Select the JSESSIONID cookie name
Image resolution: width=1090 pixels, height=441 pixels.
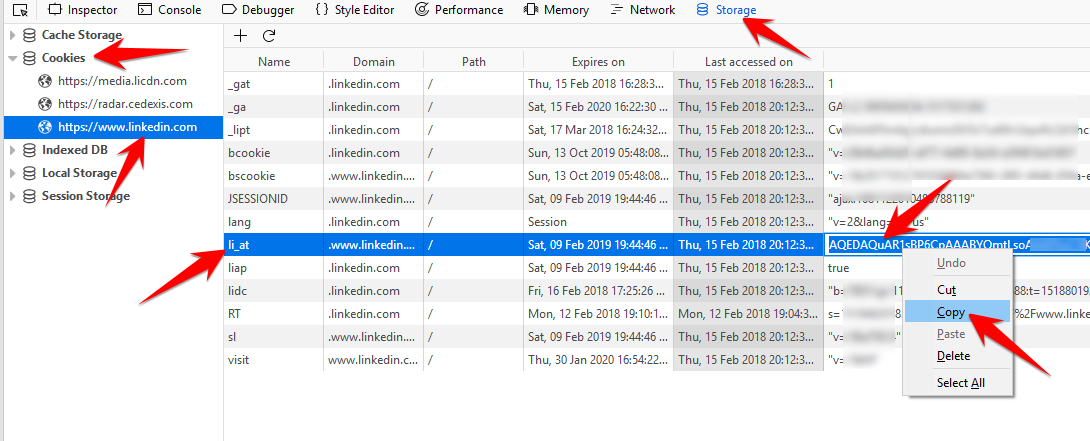tap(257, 199)
